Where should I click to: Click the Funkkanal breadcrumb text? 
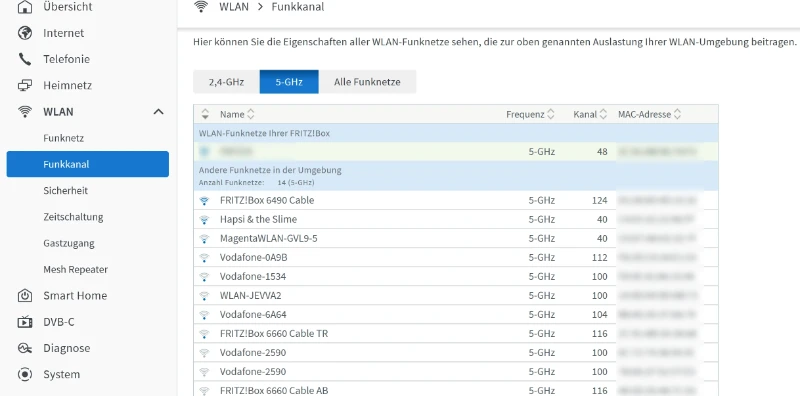click(x=297, y=7)
